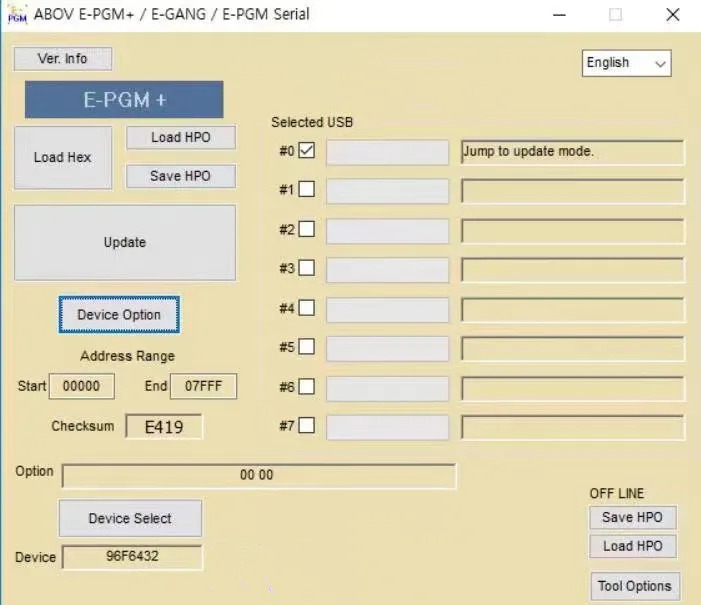The image size is (701, 605).
Task: Click the 'OFF LINE' label
Action: point(617,493)
